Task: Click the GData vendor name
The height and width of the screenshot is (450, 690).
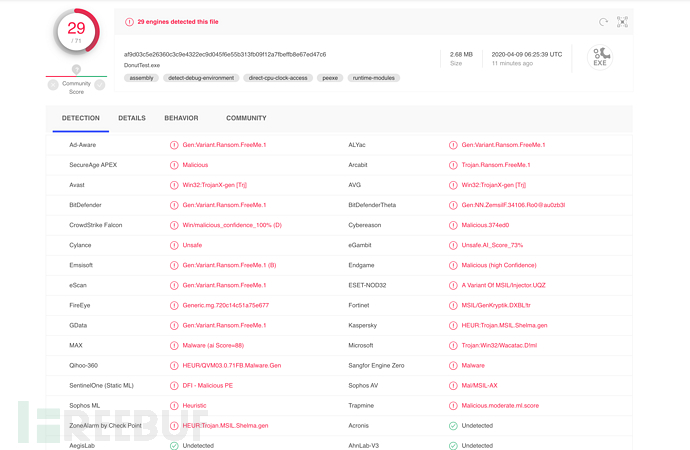Action: 78,326
